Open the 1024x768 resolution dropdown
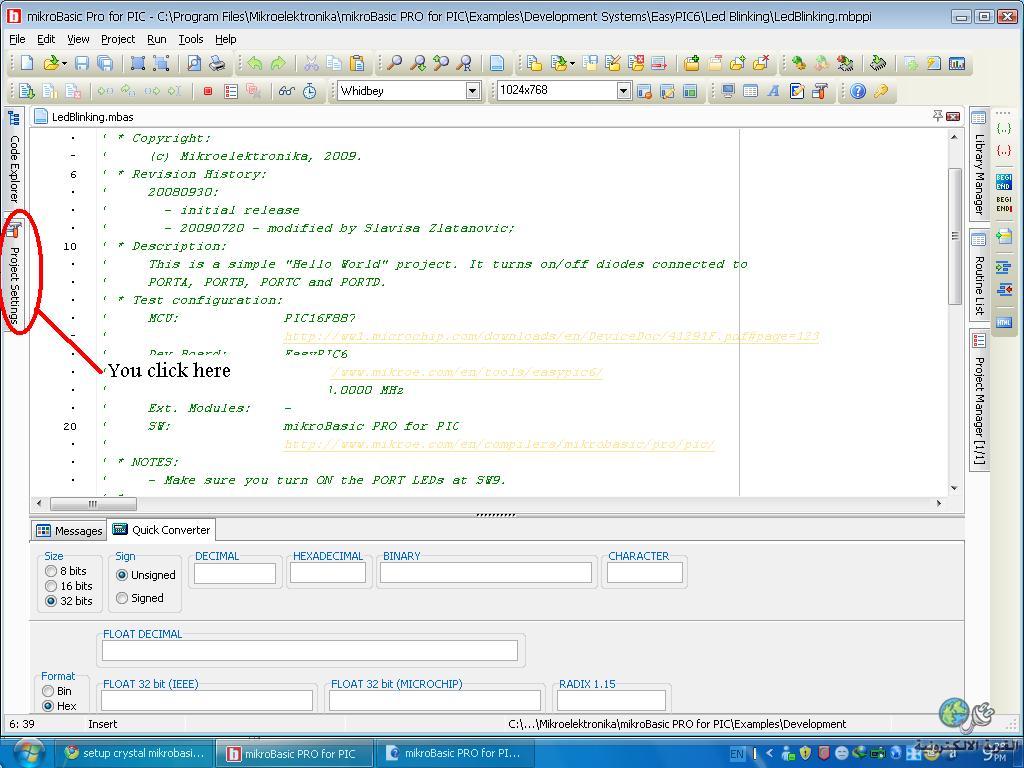The height and width of the screenshot is (768, 1024). tap(624, 91)
